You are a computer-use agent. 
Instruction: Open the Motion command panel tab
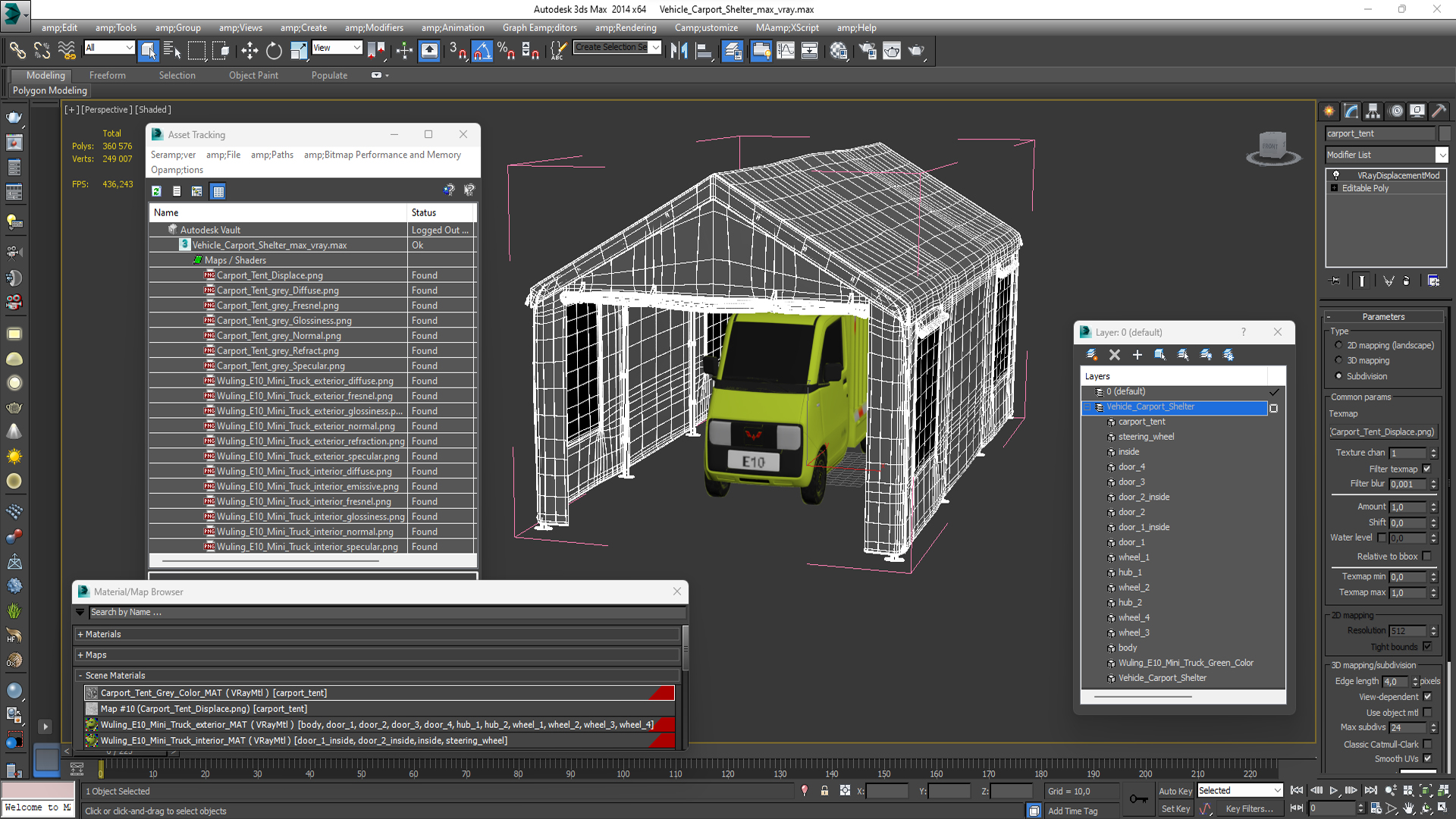(x=1395, y=111)
